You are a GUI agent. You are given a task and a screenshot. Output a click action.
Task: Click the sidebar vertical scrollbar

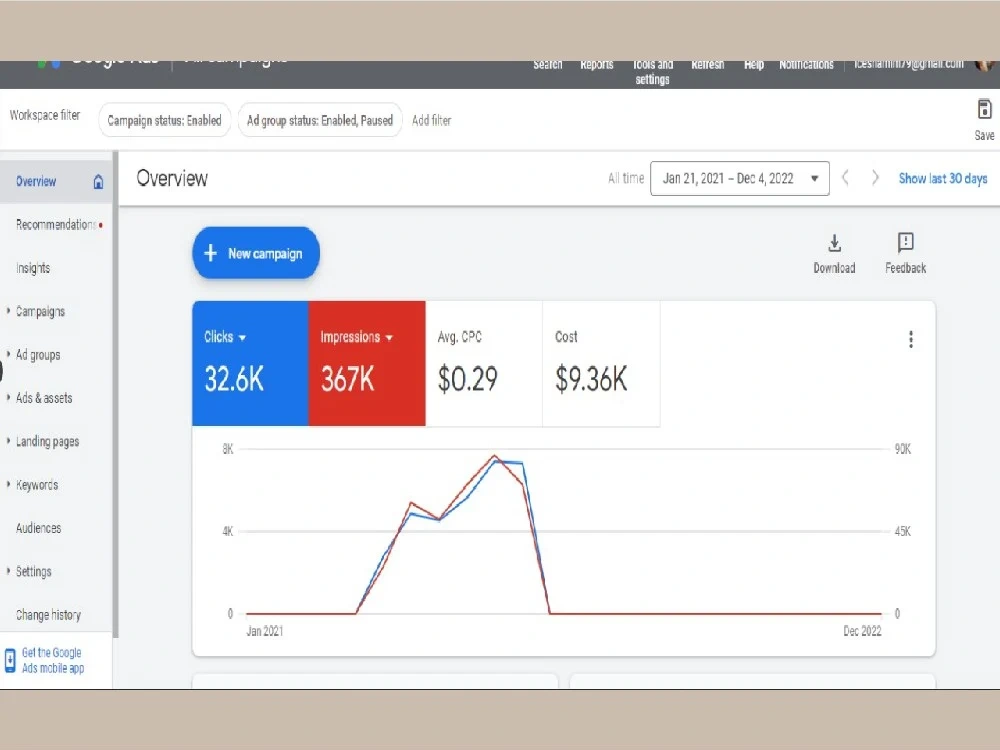(115, 393)
